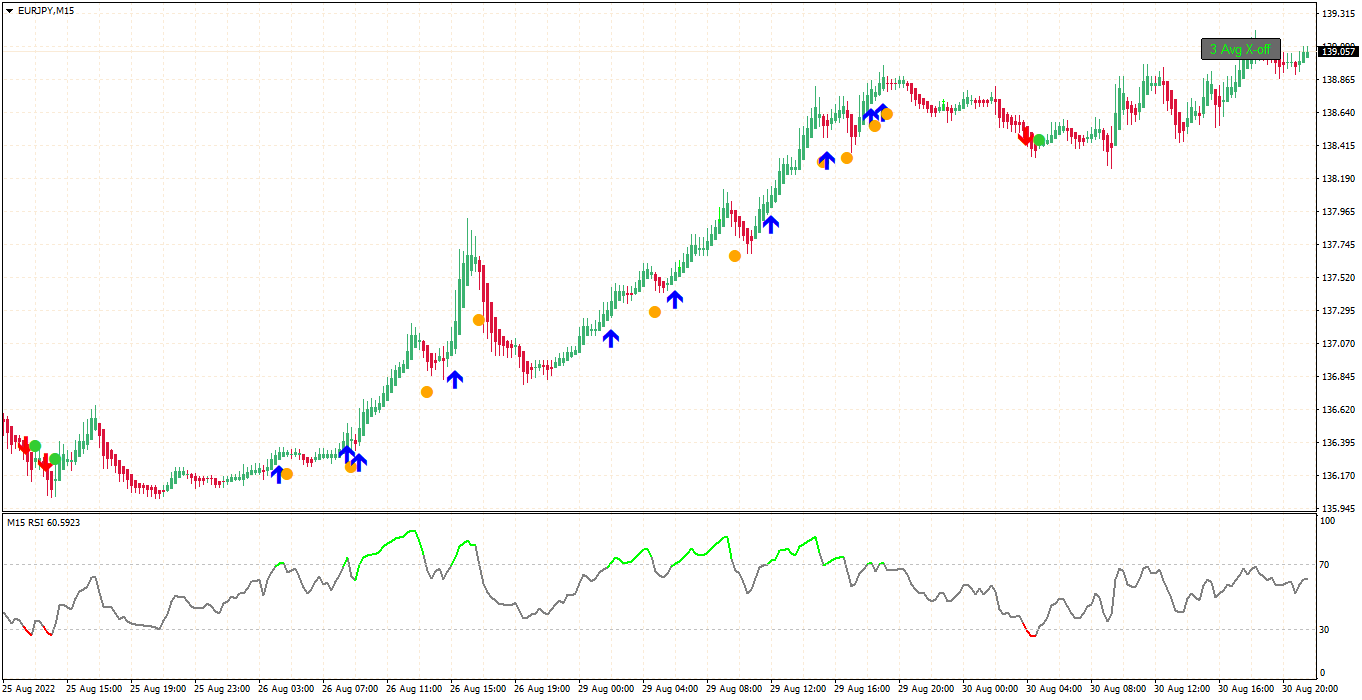The height and width of the screenshot is (700, 1362).
Task: Select the blue up arrow near 29 Aug 00:00
Action: 611,338
